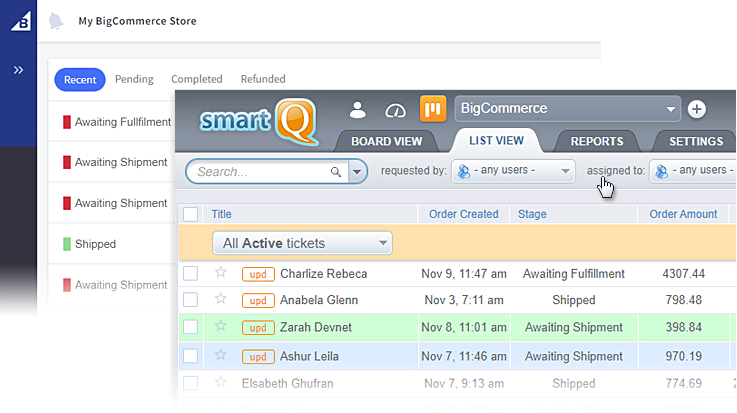Open user profile person icon
737x413 pixels.
(x=358, y=110)
